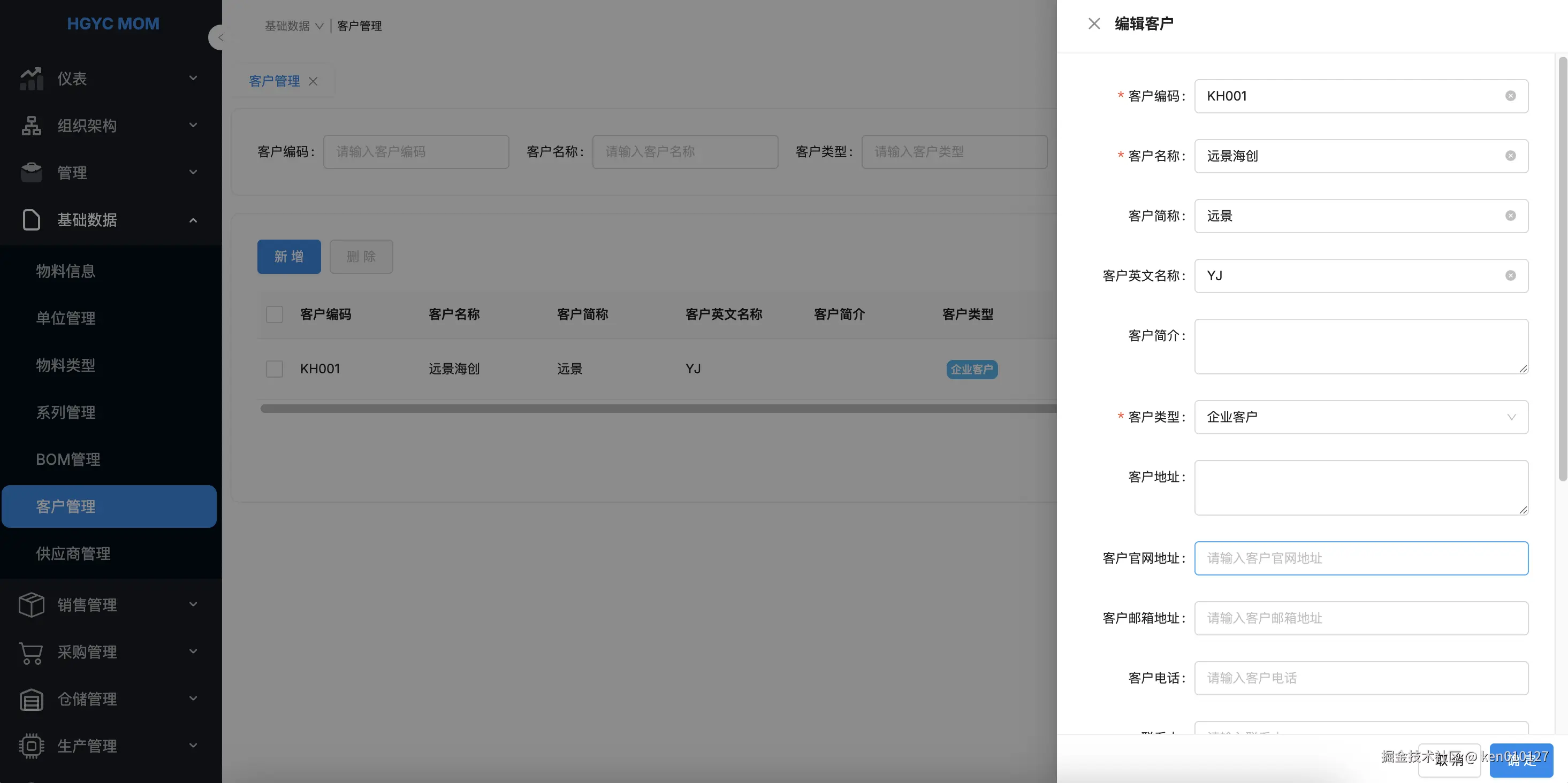
Task: Click the shopping cart icon for 采购管理
Action: point(31,651)
